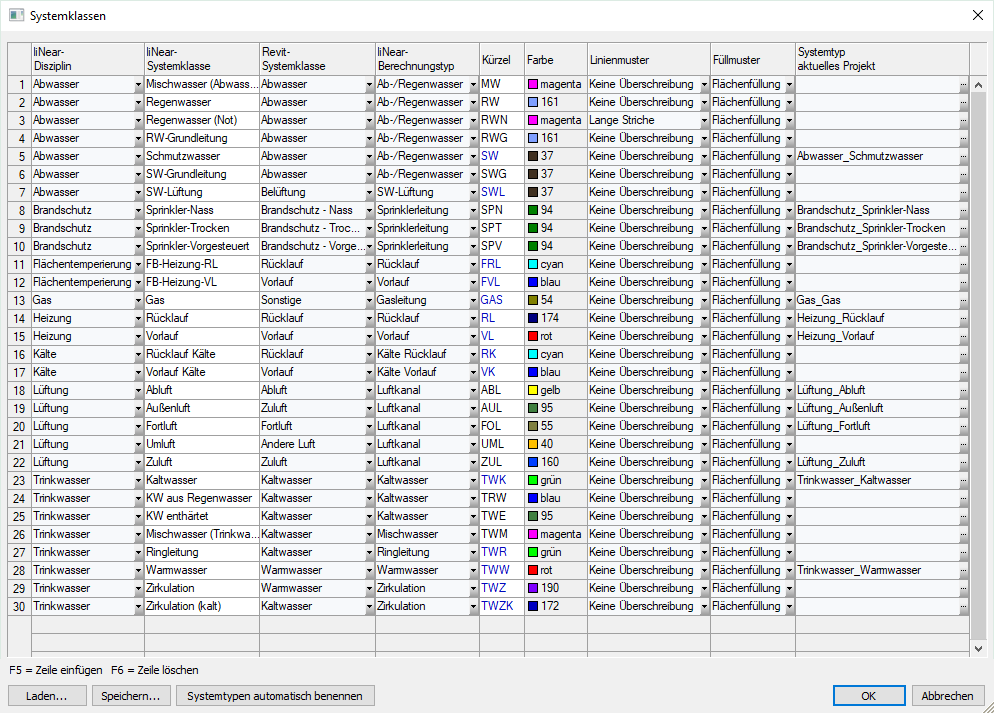Pick the red color swatch in Vorlauf row 15
Viewport: 994px width, 713px height.
[533, 337]
